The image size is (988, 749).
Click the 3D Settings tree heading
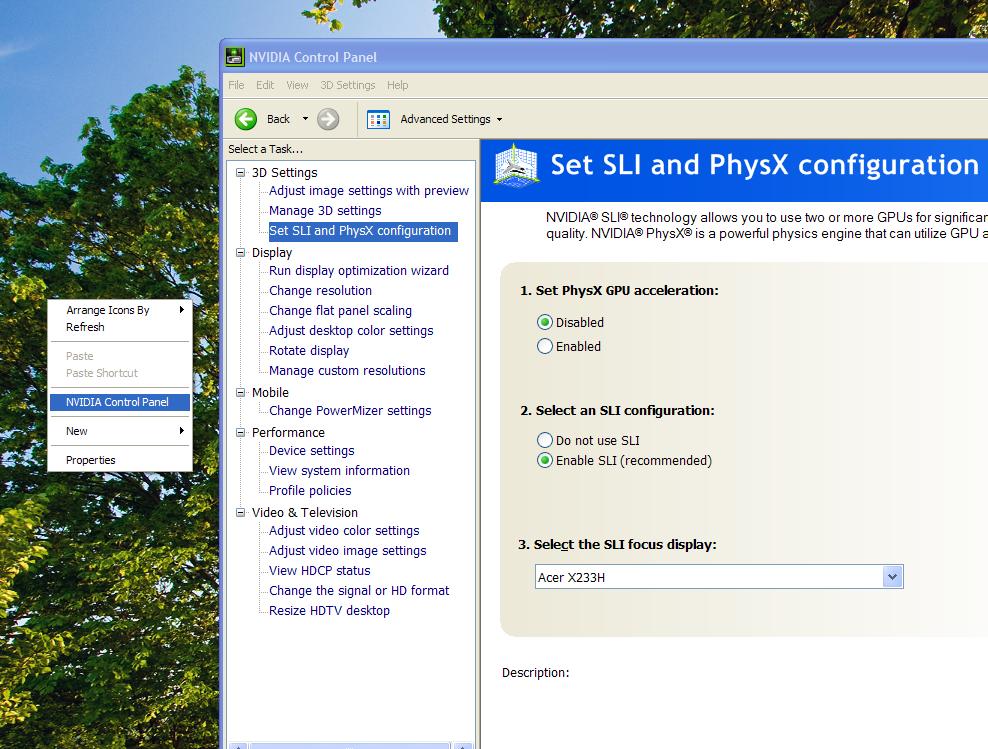284,173
